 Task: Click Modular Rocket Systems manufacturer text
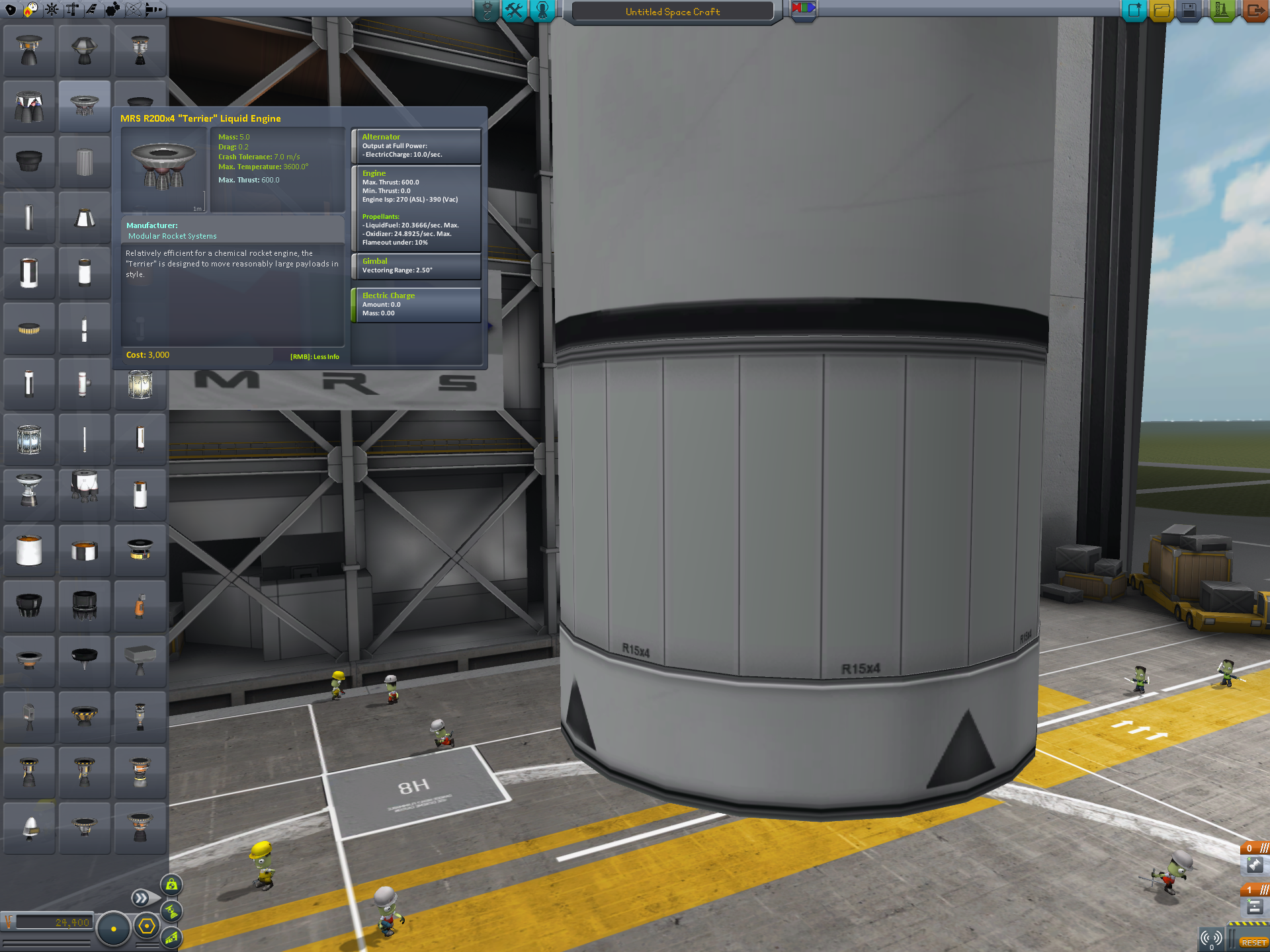173,236
